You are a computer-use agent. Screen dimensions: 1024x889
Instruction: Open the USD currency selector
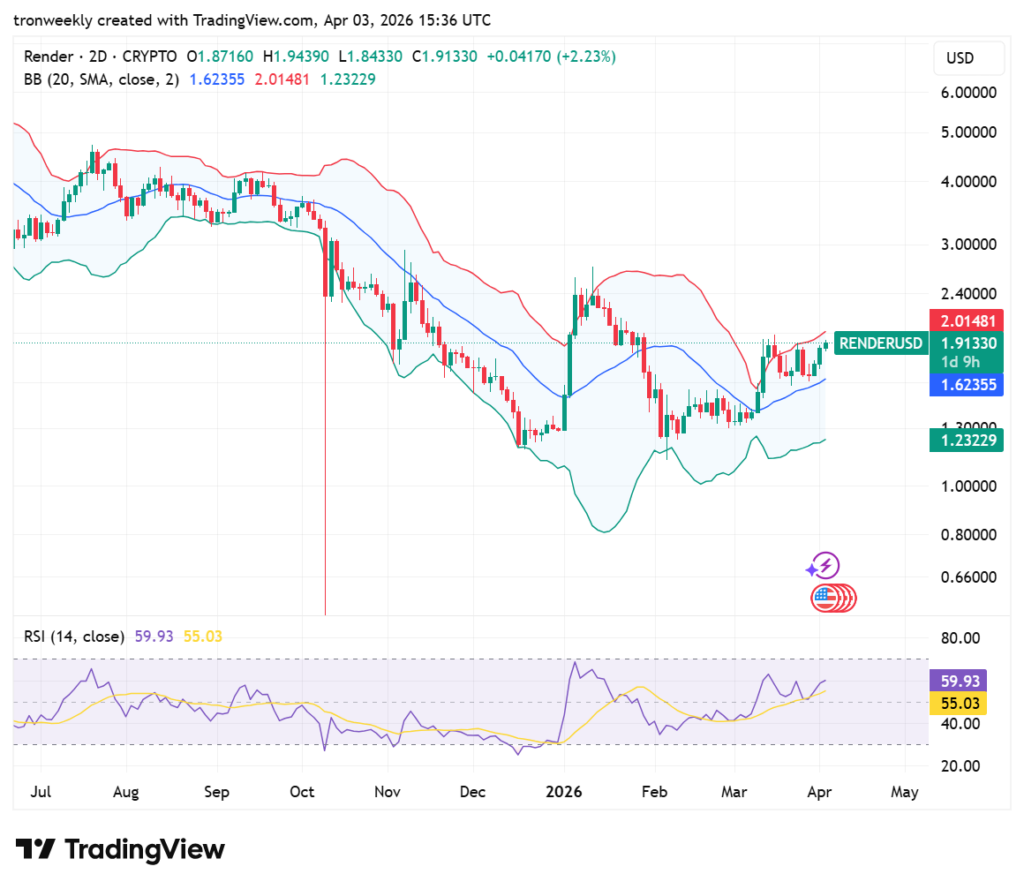960,58
